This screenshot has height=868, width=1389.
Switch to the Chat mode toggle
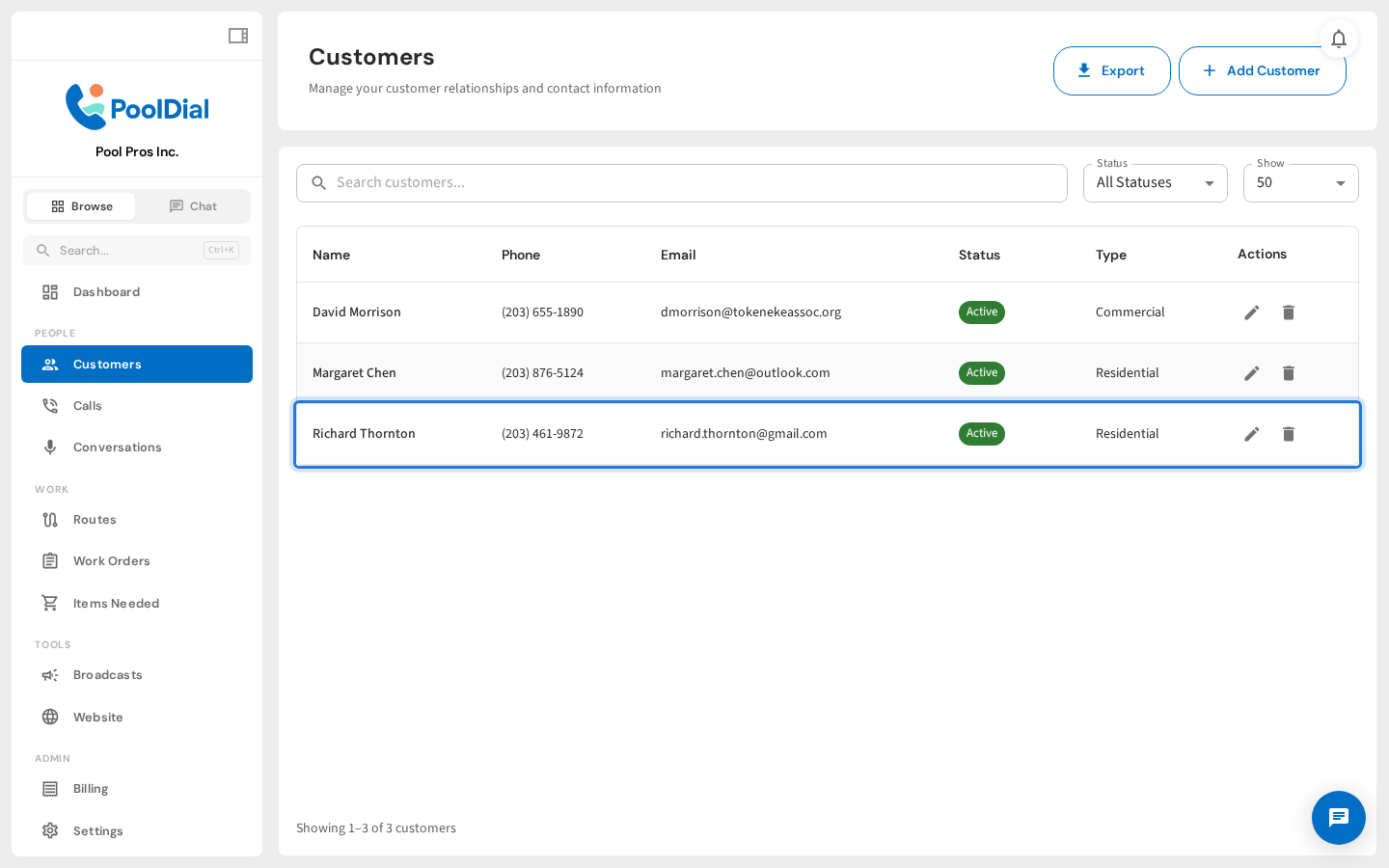[x=193, y=205]
